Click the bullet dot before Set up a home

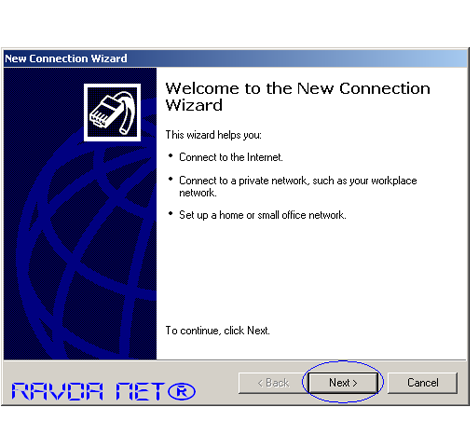pos(171,214)
